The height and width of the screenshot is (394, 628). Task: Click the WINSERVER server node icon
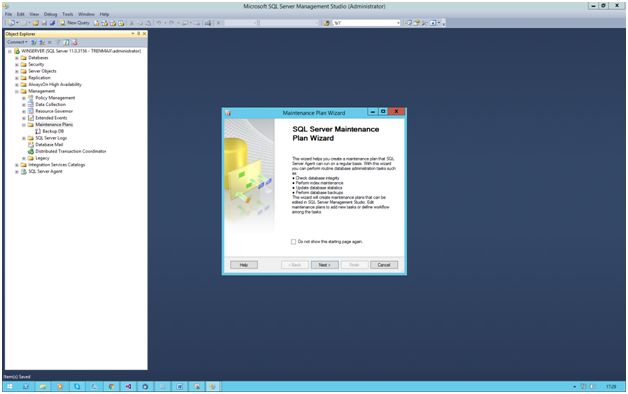pos(17,51)
